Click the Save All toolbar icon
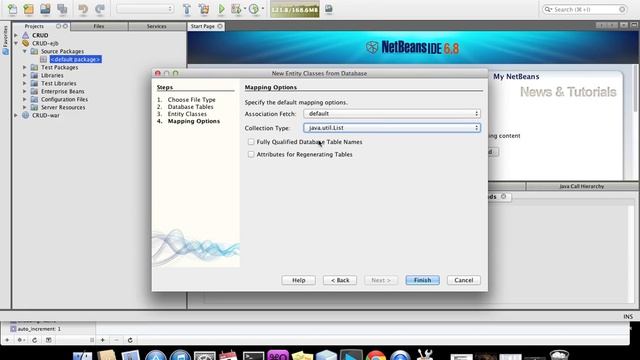This screenshot has height=360, width=640. coord(62,9)
